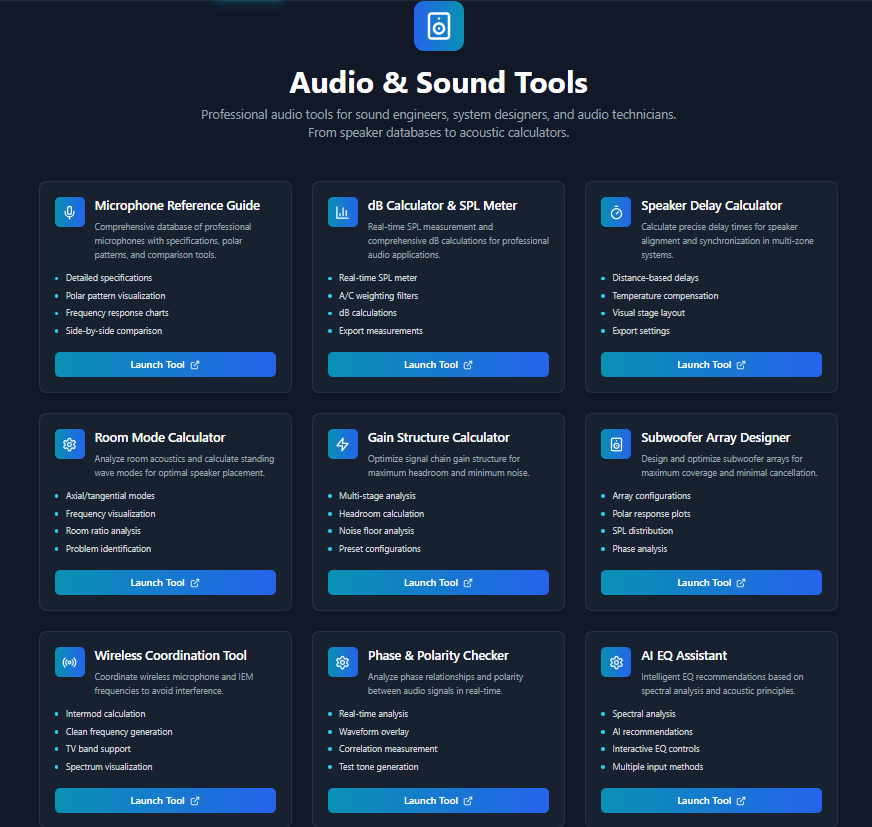Select the AI EQ Assistant gear icon

click(615, 662)
